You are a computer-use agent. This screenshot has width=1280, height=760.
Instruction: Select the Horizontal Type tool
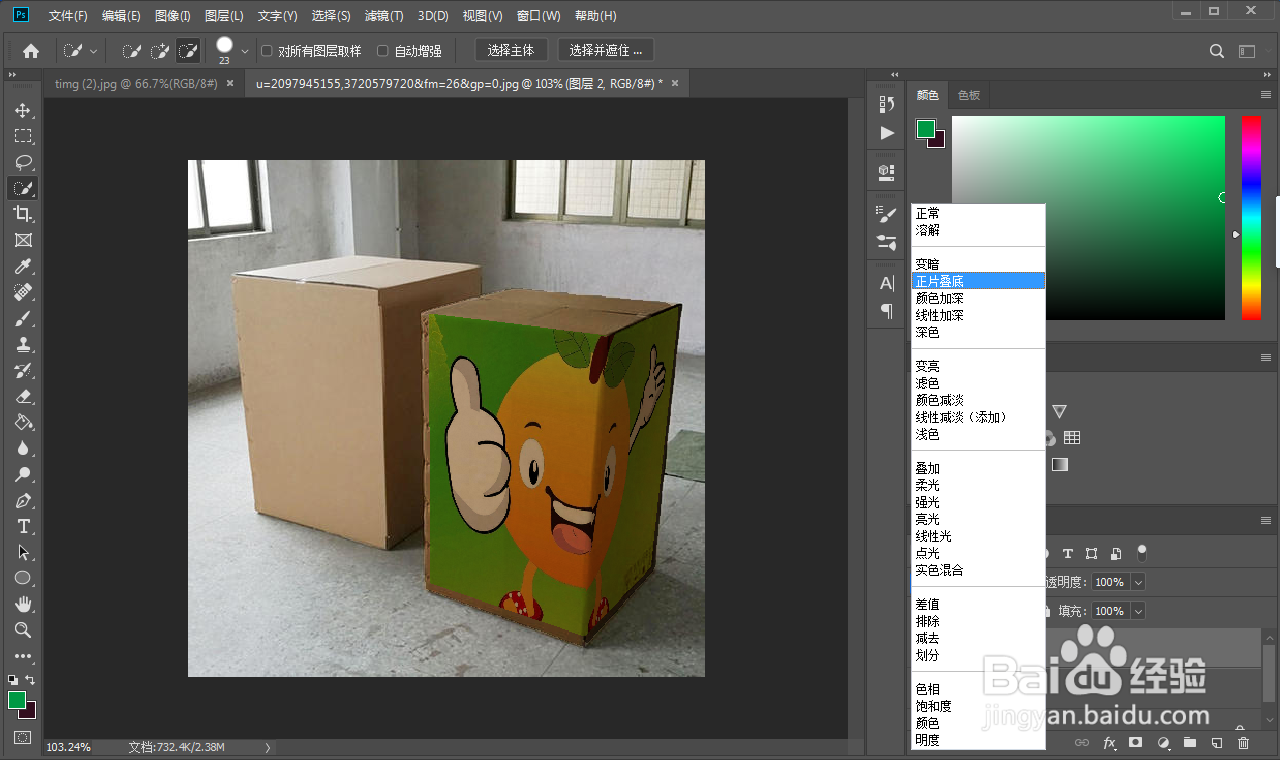click(x=23, y=526)
